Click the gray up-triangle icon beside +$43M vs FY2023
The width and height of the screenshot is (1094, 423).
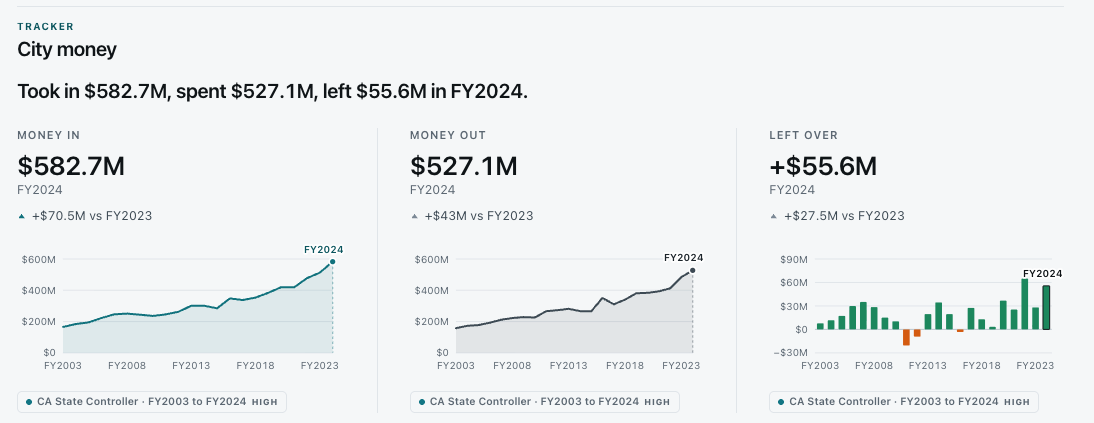(x=414, y=216)
